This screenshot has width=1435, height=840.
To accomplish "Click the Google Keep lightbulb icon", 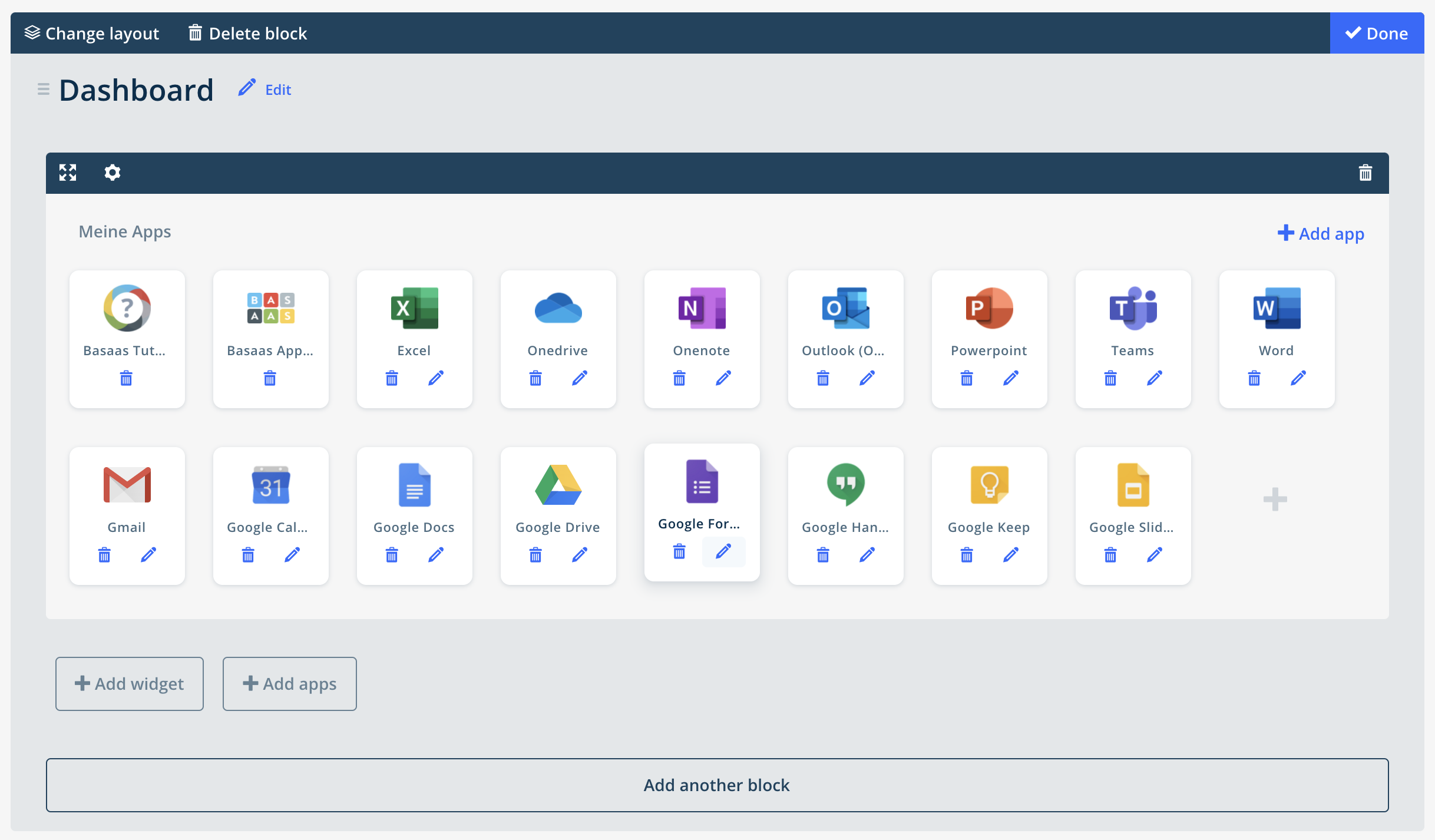I will tap(990, 485).
